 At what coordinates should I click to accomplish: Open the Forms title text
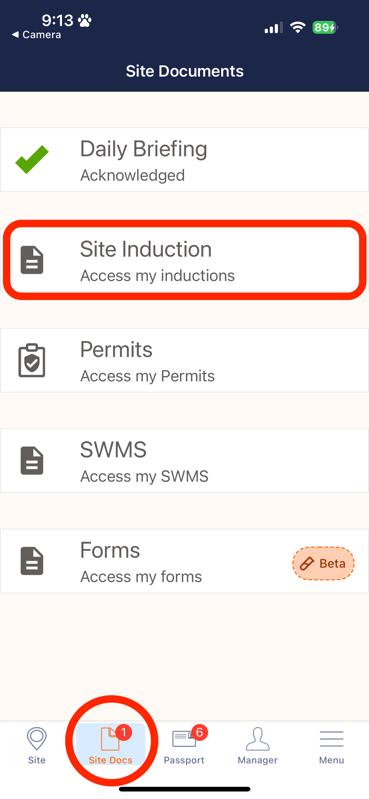[x=110, y=551]
